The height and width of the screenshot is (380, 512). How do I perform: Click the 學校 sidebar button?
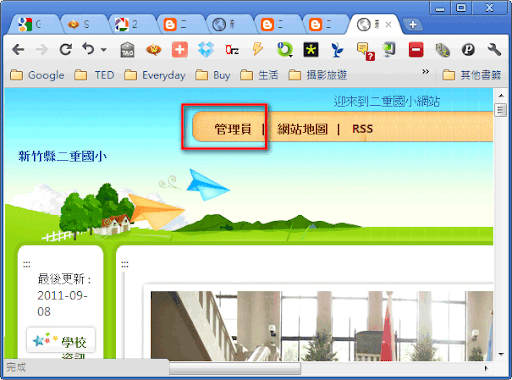coord(61,340)
